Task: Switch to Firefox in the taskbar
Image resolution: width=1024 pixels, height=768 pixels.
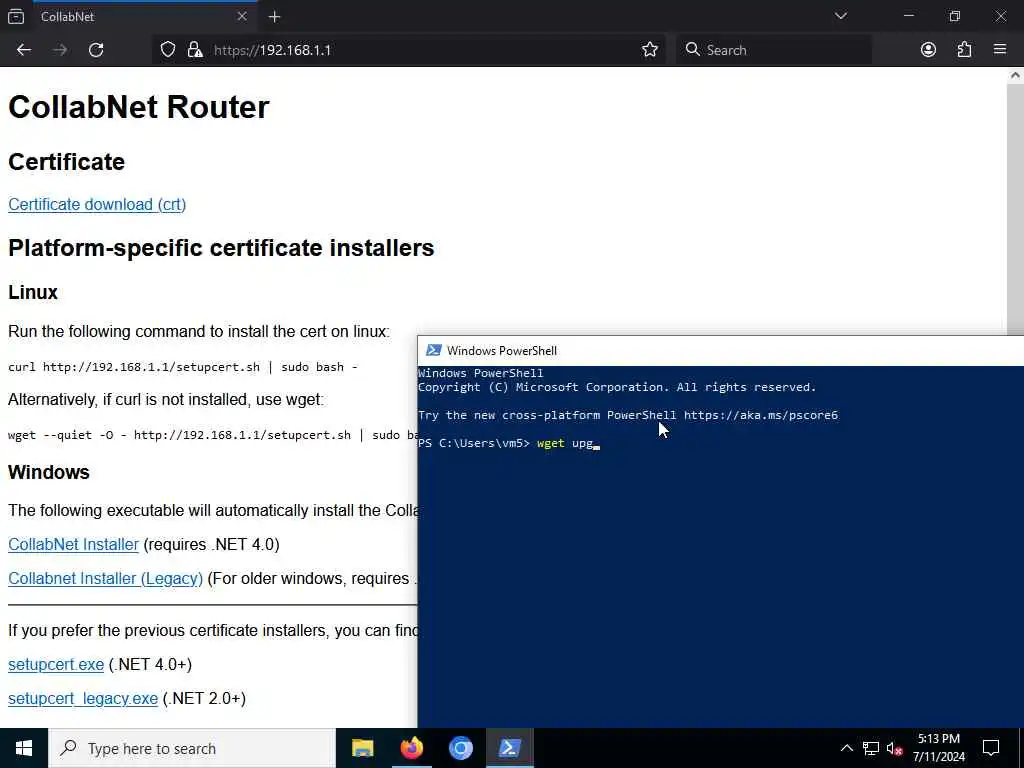Action: pyautogui.click(x=411, y=748)
